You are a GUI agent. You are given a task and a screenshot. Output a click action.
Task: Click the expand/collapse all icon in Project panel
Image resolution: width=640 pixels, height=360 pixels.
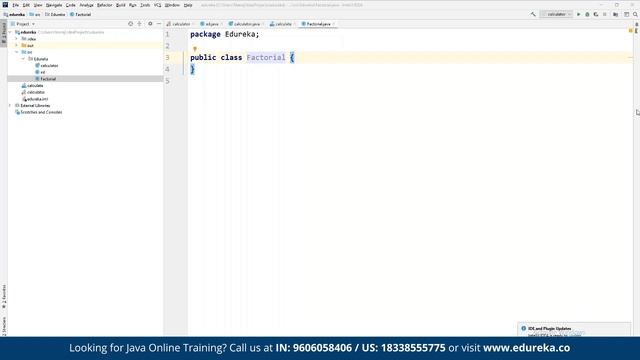coord(139,24)
